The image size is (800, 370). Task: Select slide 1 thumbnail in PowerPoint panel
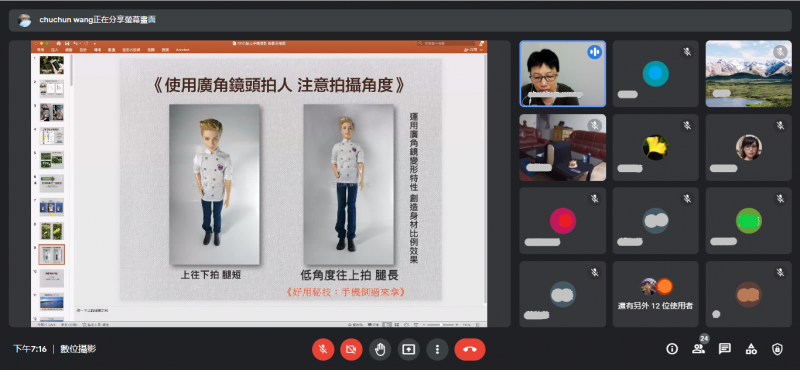(52, 65)
